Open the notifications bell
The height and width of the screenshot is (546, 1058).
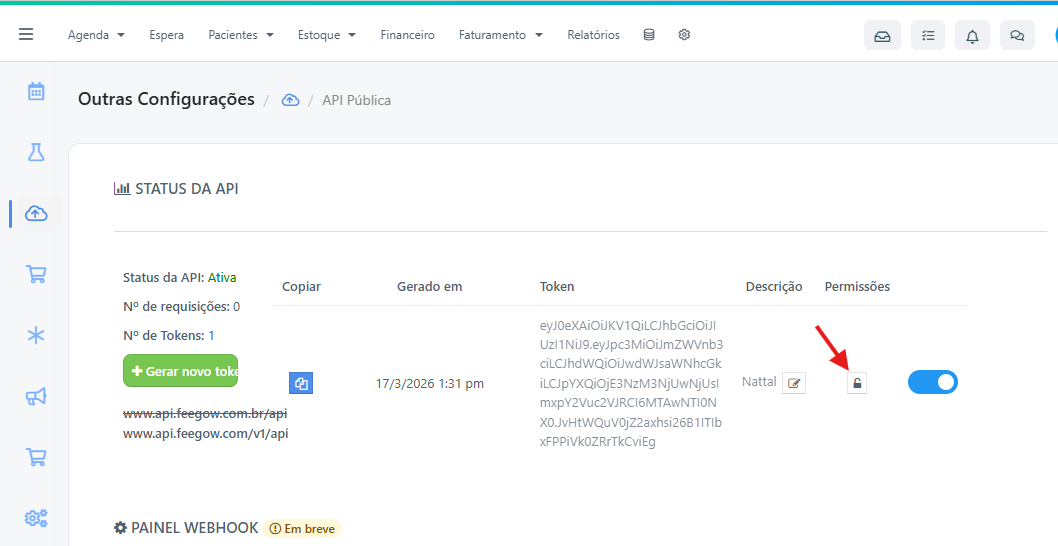(x=972, y=35)
